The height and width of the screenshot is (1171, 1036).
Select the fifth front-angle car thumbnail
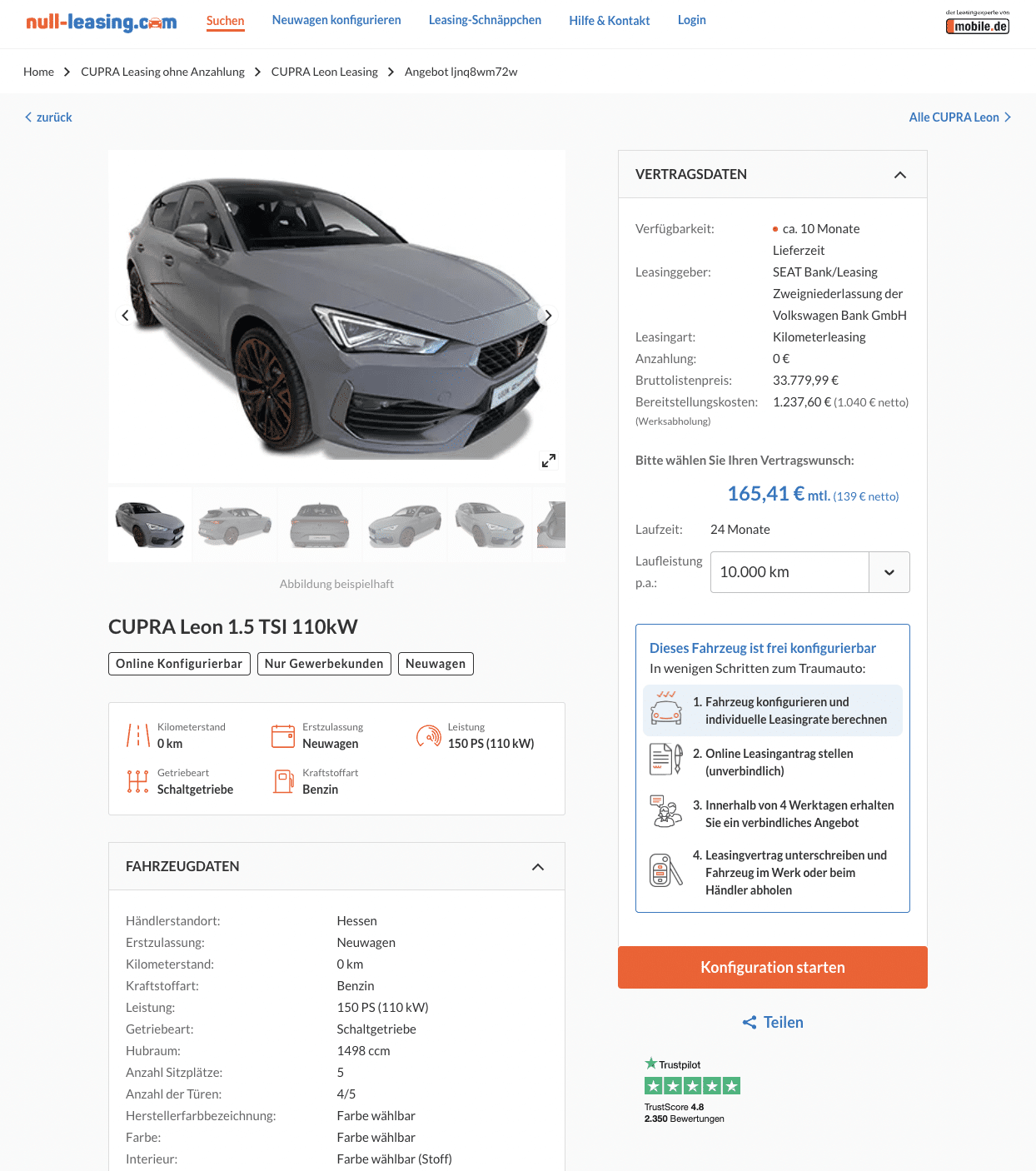[490, 525]
